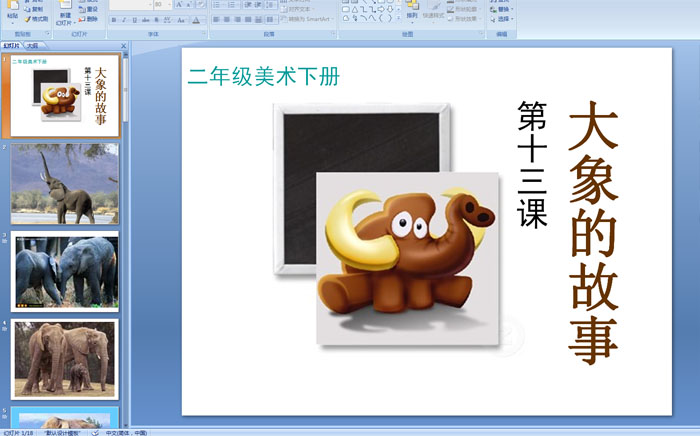Click the thumbnail pane scroll-down arrow
700x436 pixels.
coord(125,425)
